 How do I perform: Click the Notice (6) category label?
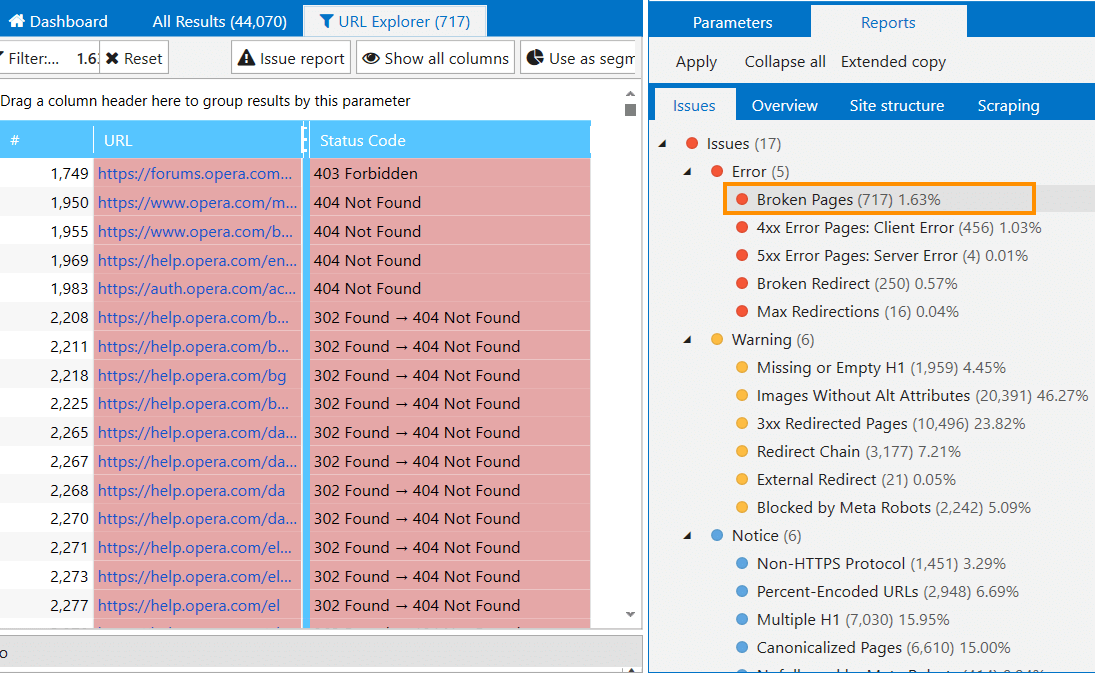766,535
